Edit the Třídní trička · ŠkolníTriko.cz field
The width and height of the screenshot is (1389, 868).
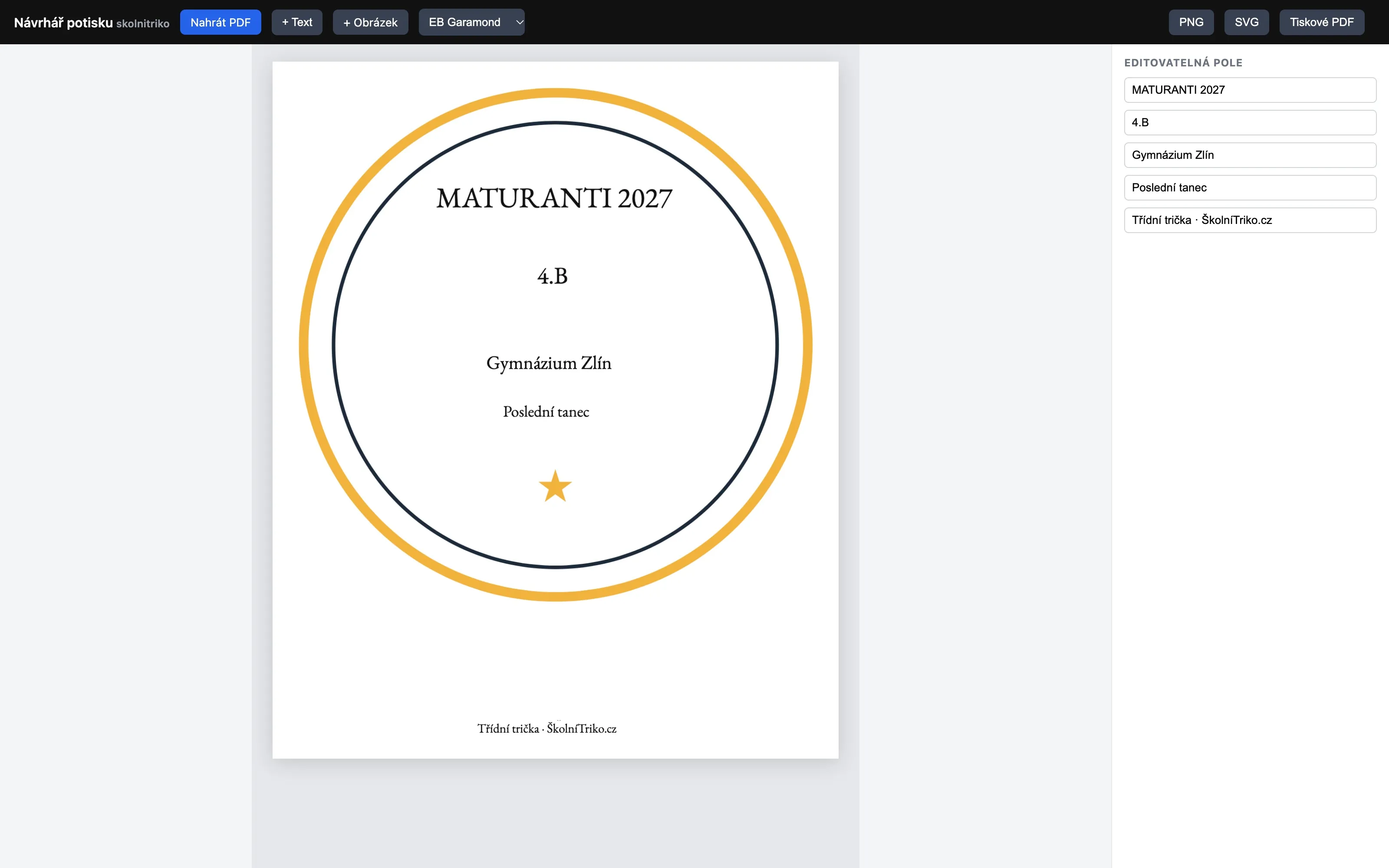pos(1250,220)
